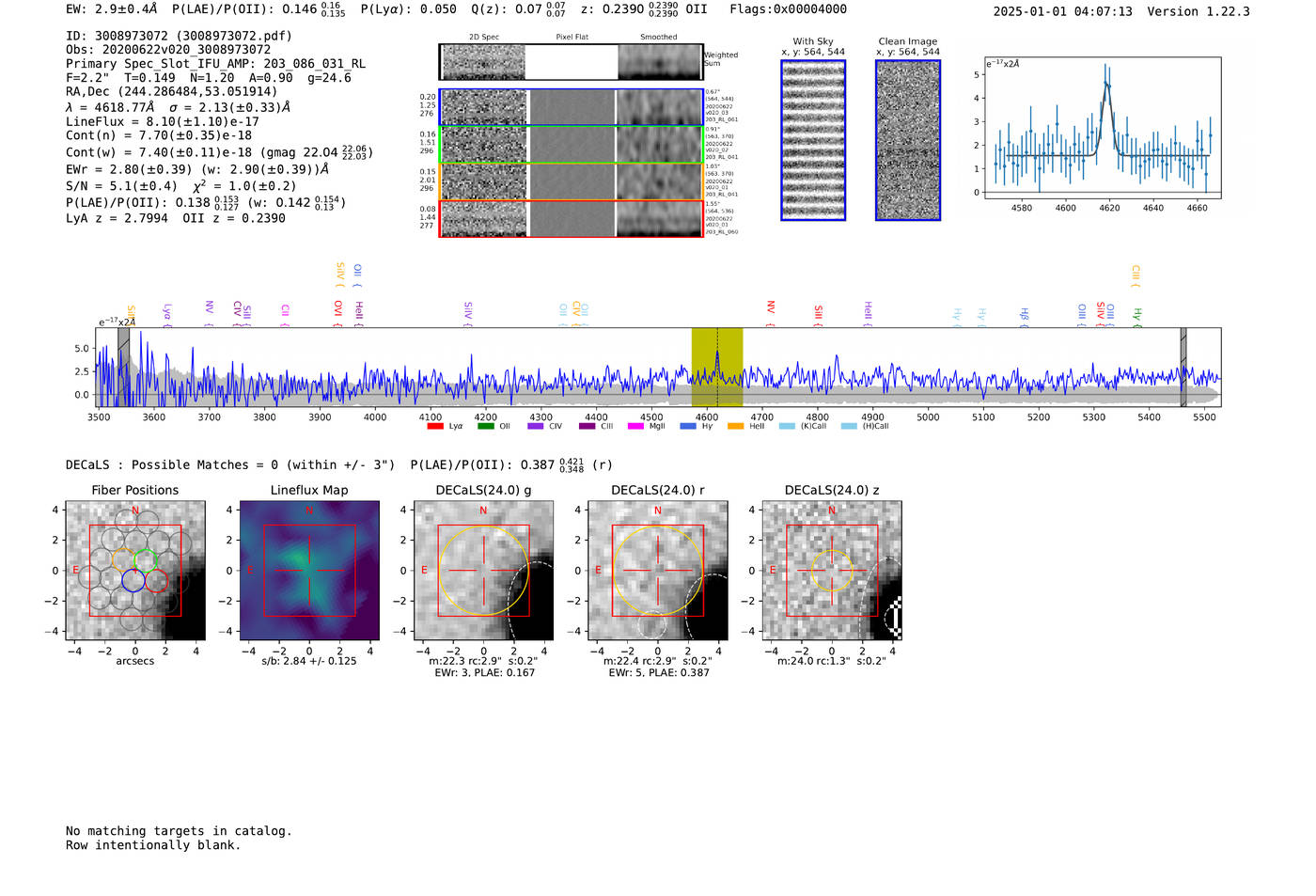Open the Lineflux Map image
Screen dimensions: 1316x896
click(309, 571)
